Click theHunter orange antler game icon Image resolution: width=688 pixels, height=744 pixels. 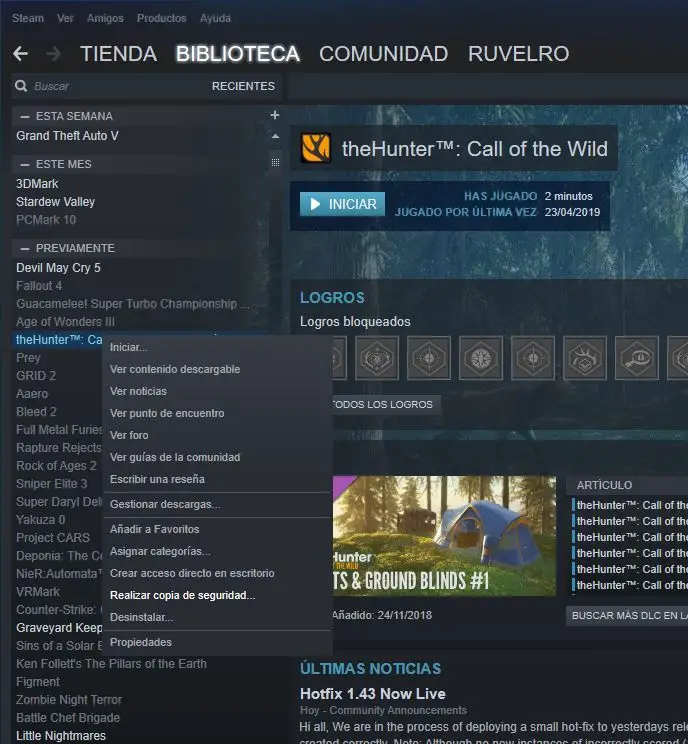[316, 148]
